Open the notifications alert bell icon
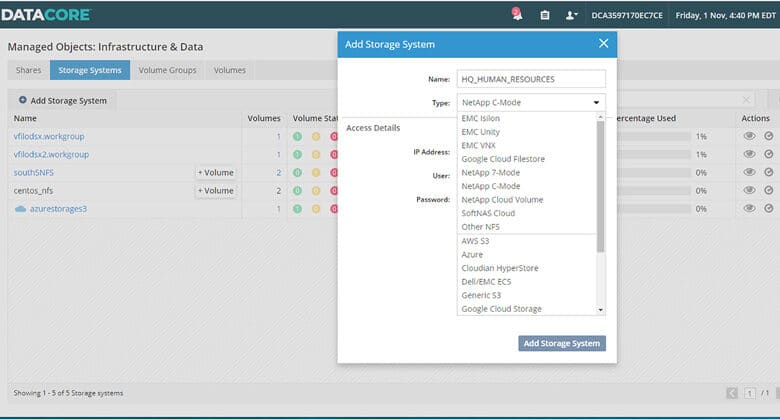 (517, 14)
